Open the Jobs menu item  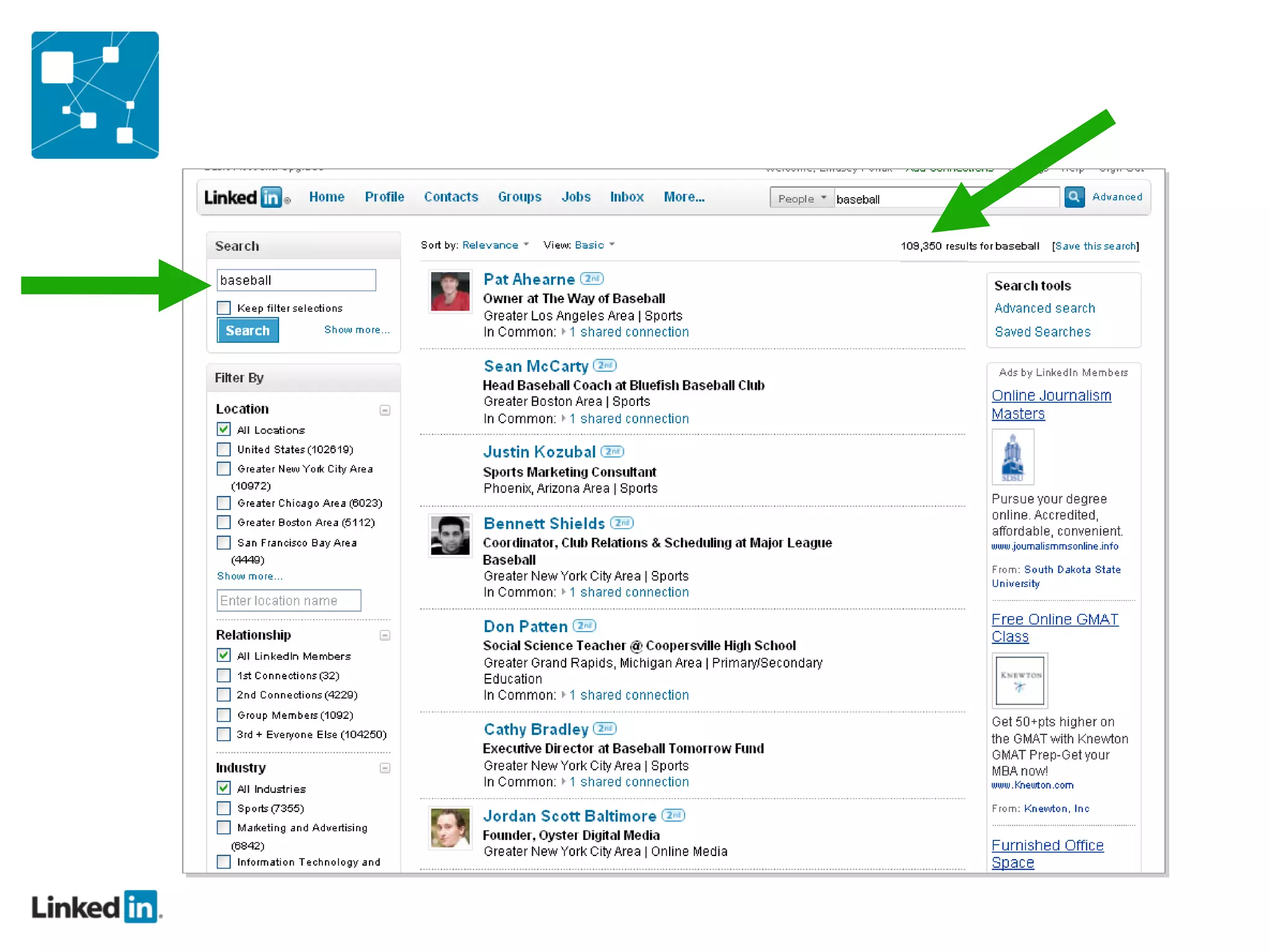[575, 197]
